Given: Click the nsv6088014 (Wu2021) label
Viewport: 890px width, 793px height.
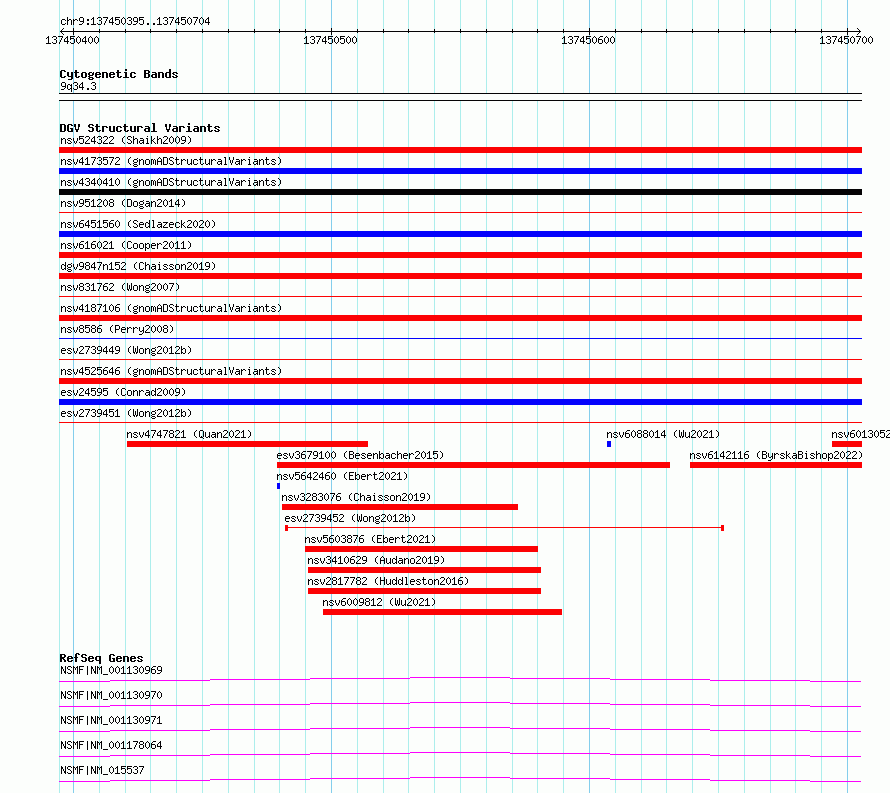Looking at the screenshot, I should point(663,434).
